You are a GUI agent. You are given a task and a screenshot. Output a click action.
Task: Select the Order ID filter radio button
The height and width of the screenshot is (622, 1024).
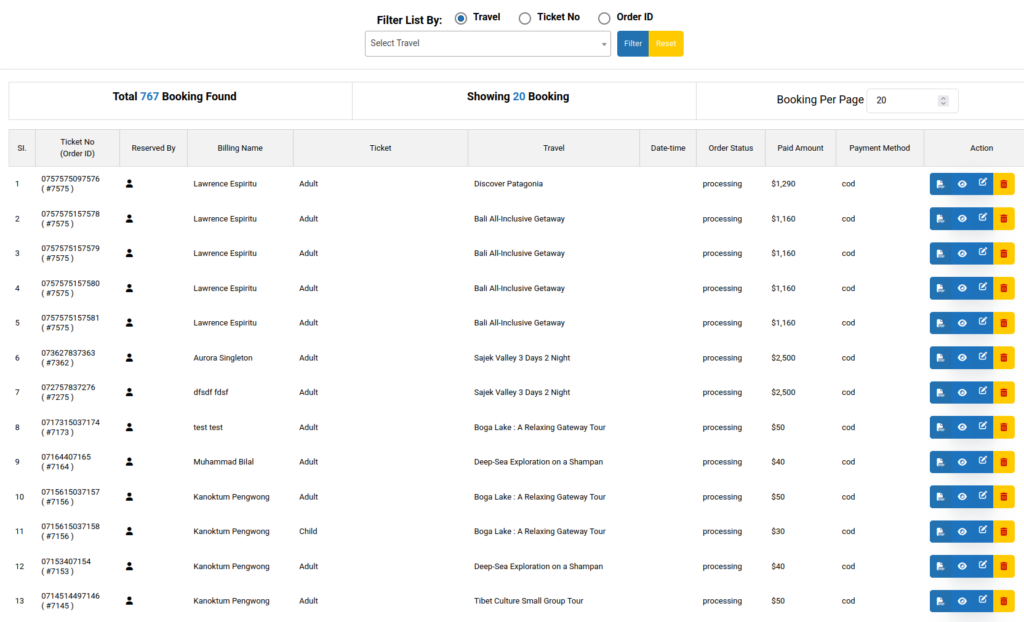(604, 18)
